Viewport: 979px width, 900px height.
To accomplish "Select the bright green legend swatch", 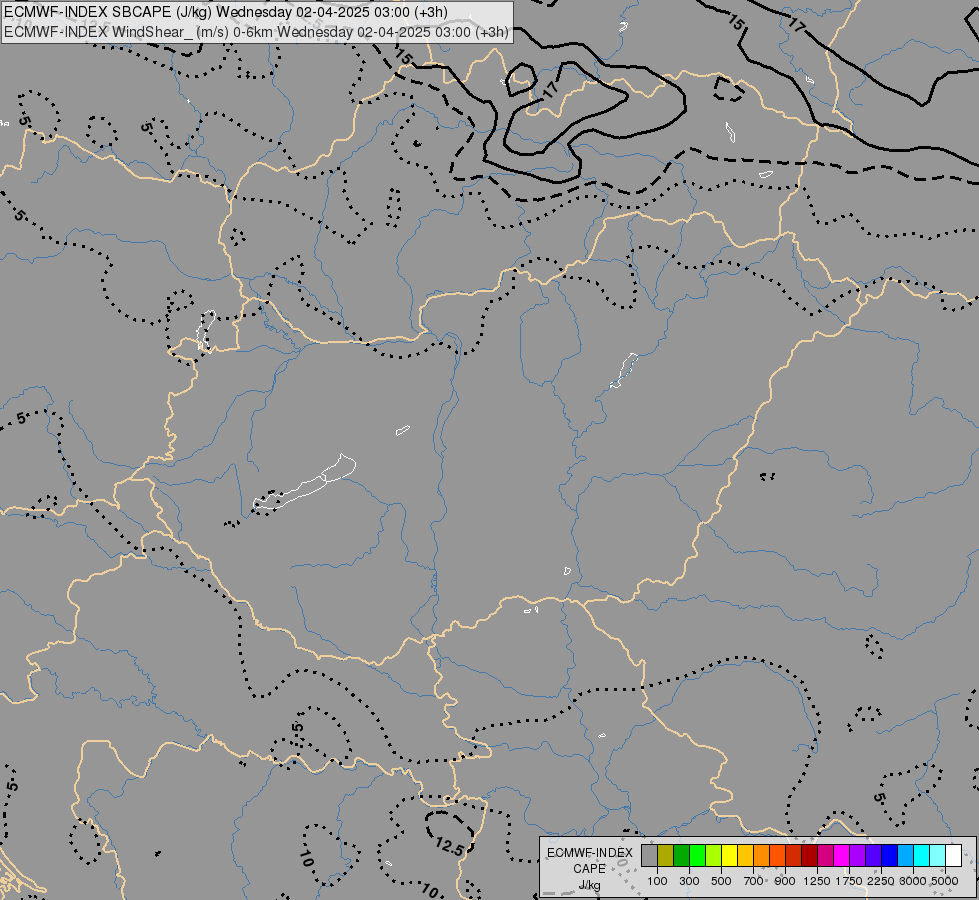I will (x=697, y=855).
